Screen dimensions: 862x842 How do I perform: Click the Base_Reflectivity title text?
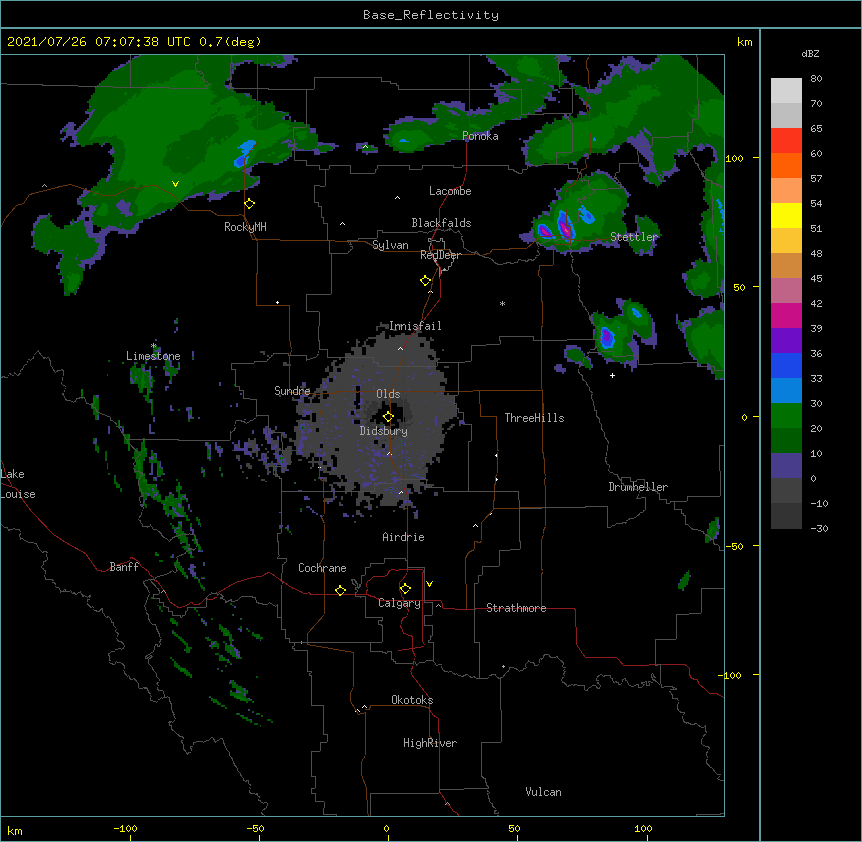coord(430,15)
